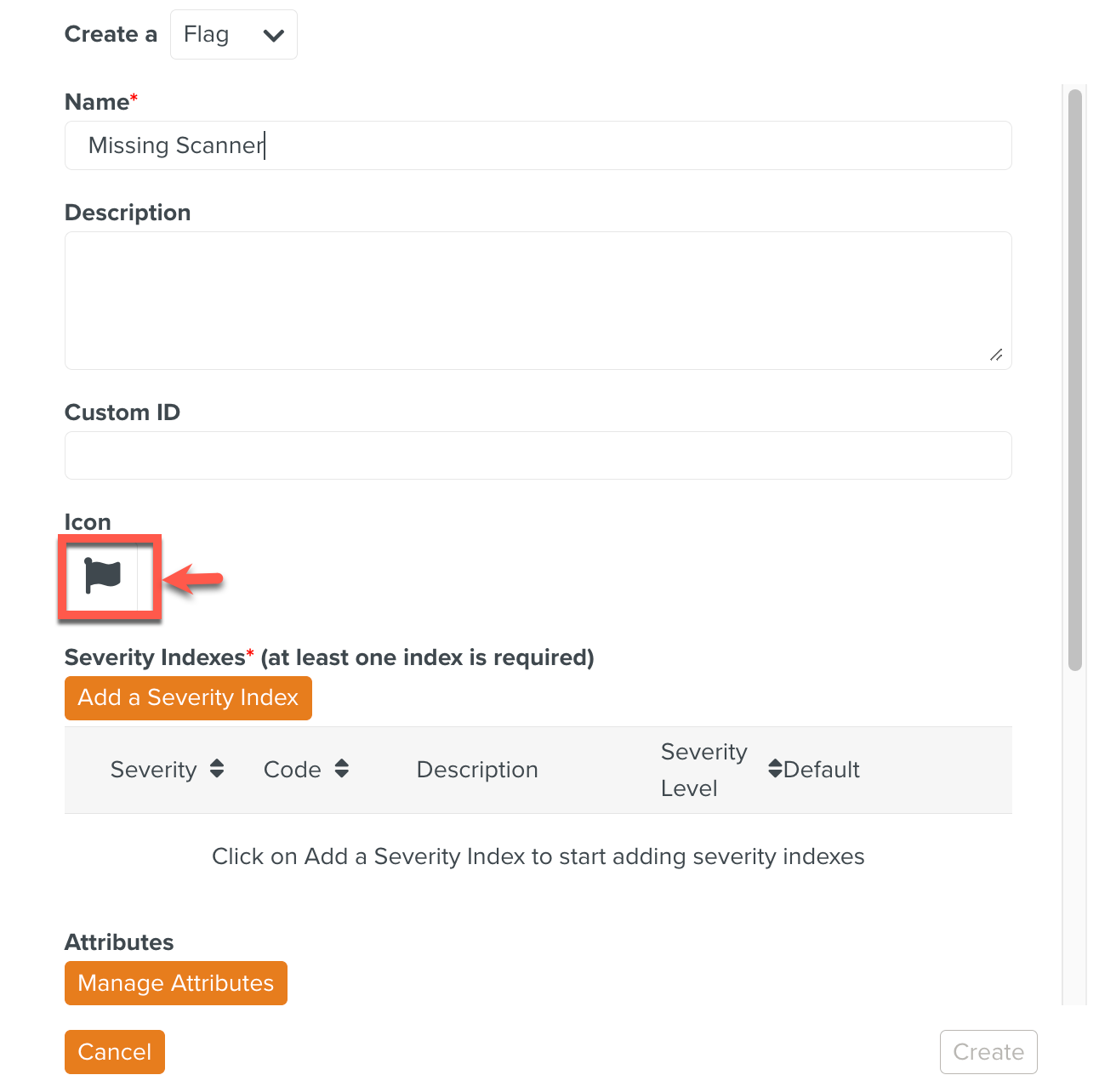Grab the Description box resize handle
Image resolution: width=1099 pixels, height=1092 pixels.
[x=996, y=355]
